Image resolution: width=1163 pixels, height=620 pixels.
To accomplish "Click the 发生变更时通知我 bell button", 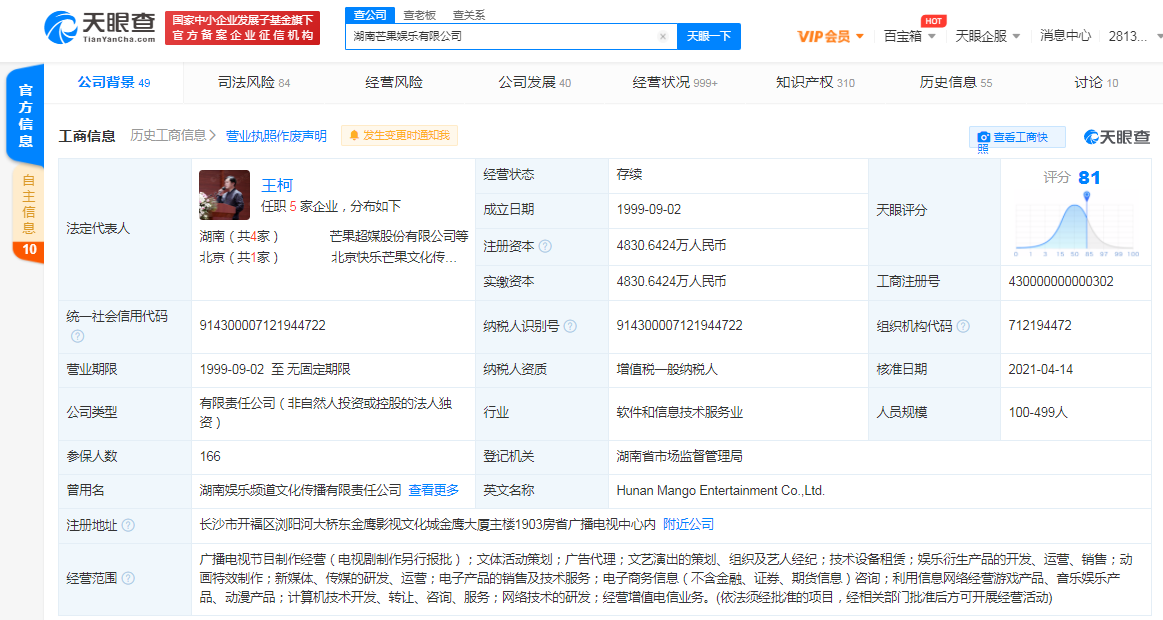I will pos(399,135).
